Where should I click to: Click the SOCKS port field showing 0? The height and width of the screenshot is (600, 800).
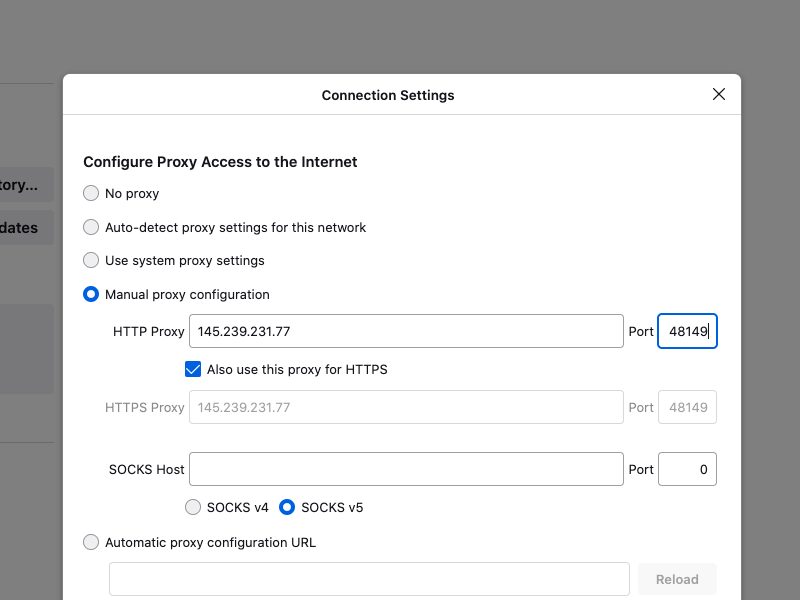click(687, 469)
